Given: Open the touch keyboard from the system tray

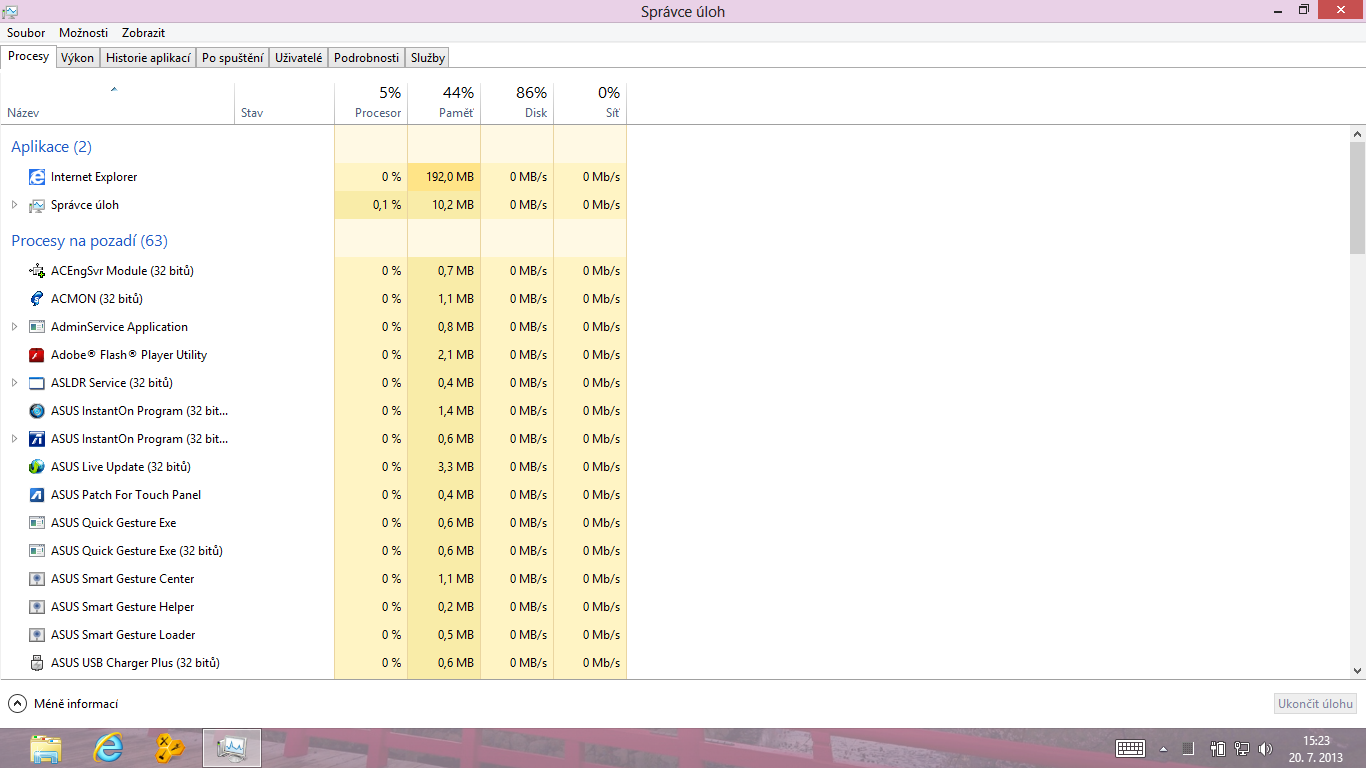Looking at the screenshot, I should (1130, 749).
